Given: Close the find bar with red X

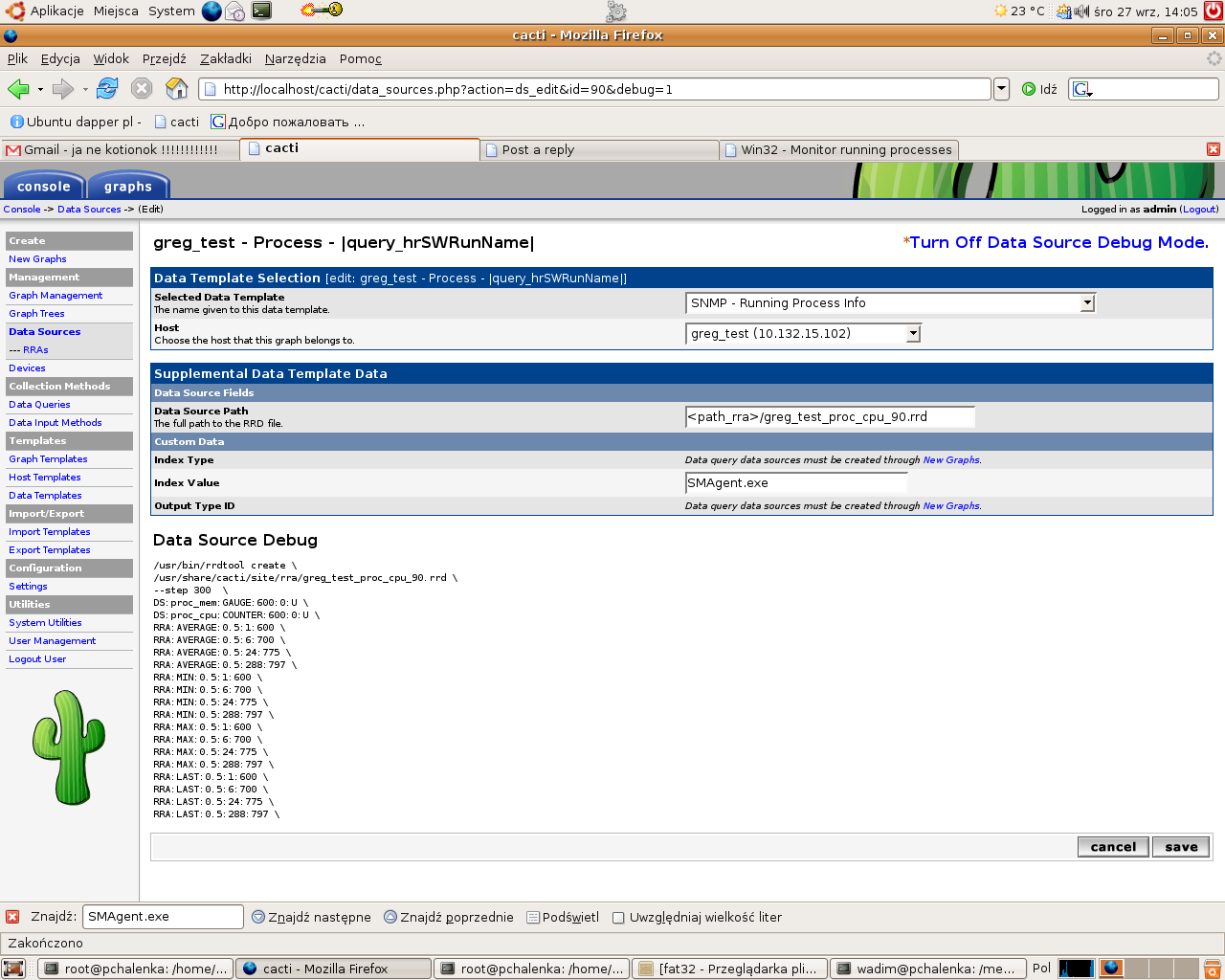Looking at the screenshot, I should point(12,917).
